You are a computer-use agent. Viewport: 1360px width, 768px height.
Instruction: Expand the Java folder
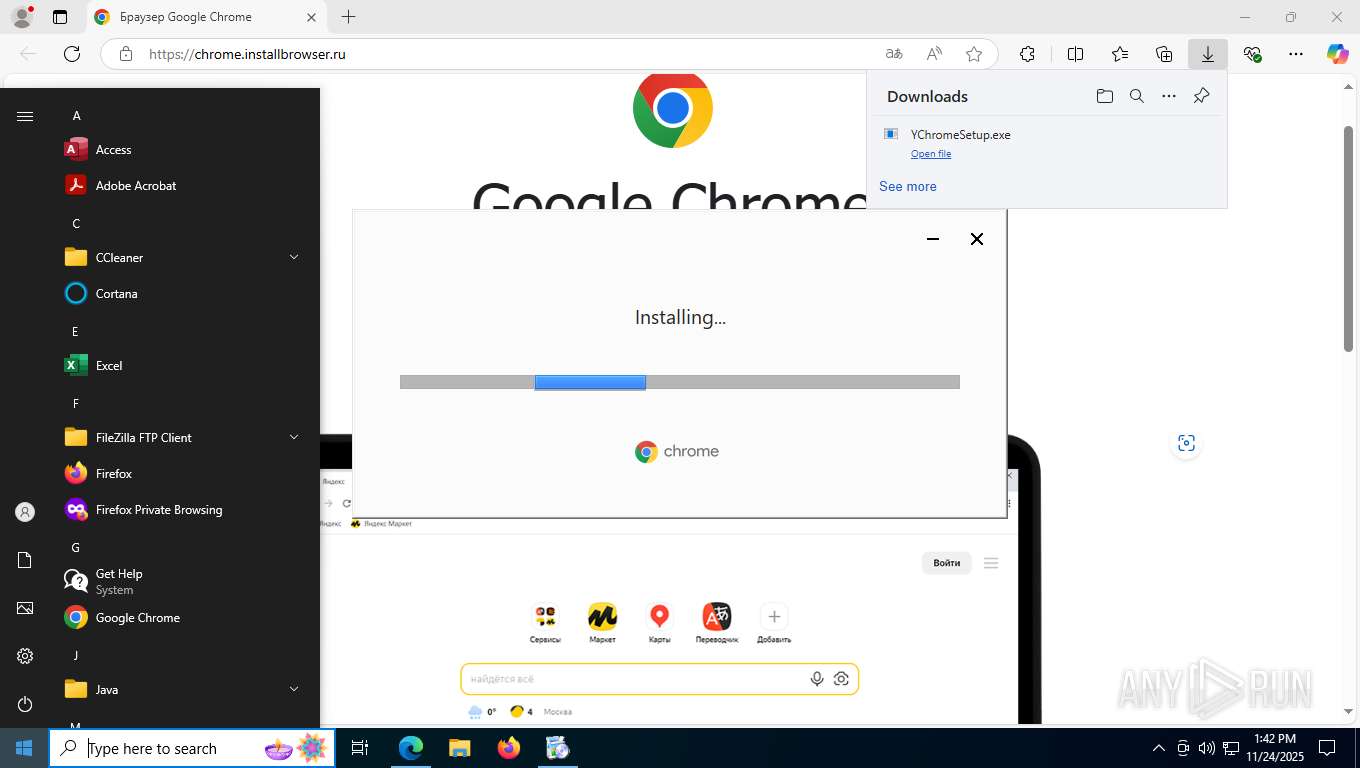(180, 690)
